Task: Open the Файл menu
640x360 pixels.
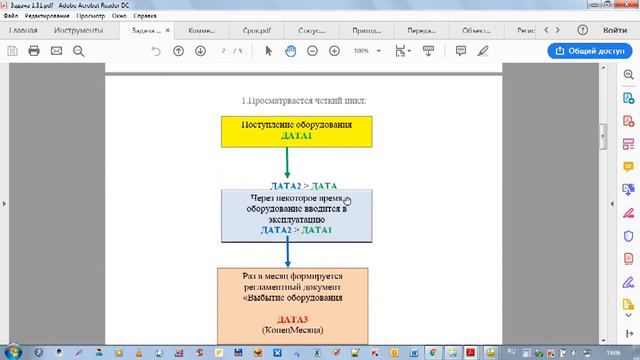Action: coord(11,16)
